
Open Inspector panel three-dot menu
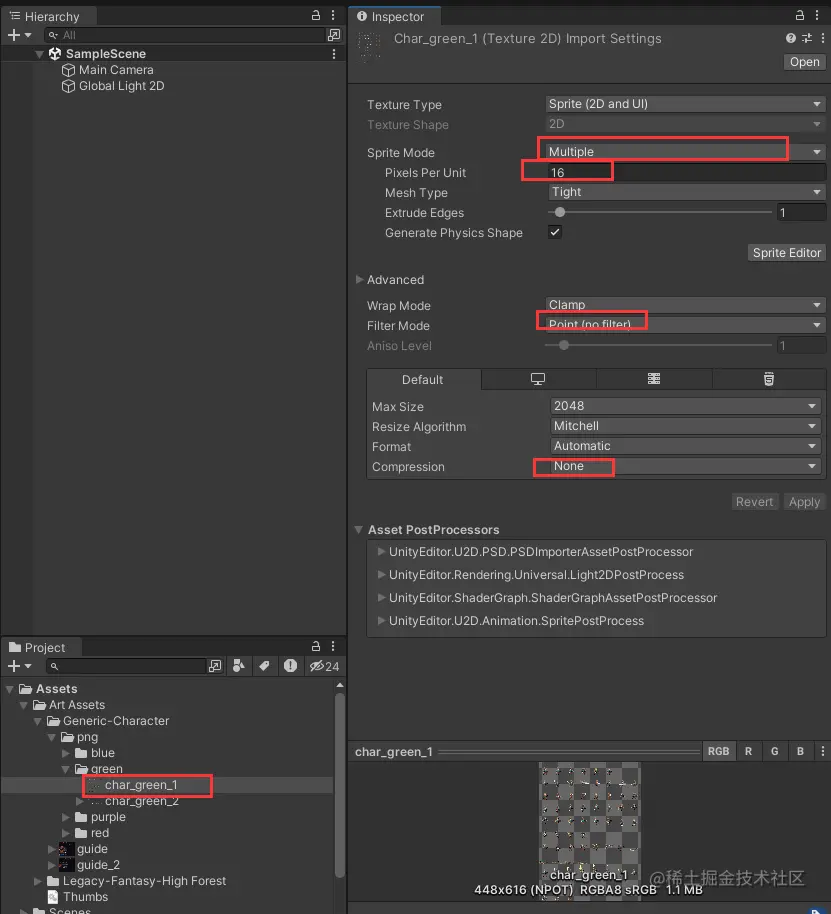(x=817, y=16)
